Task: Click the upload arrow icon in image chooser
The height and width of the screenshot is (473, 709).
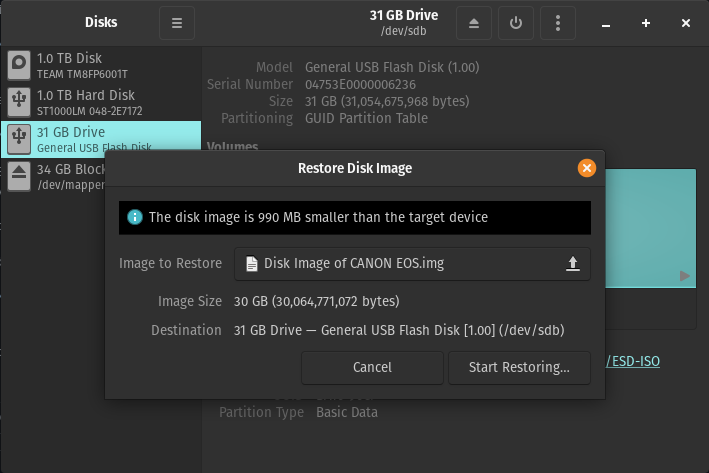Action: tap(573, 264)
